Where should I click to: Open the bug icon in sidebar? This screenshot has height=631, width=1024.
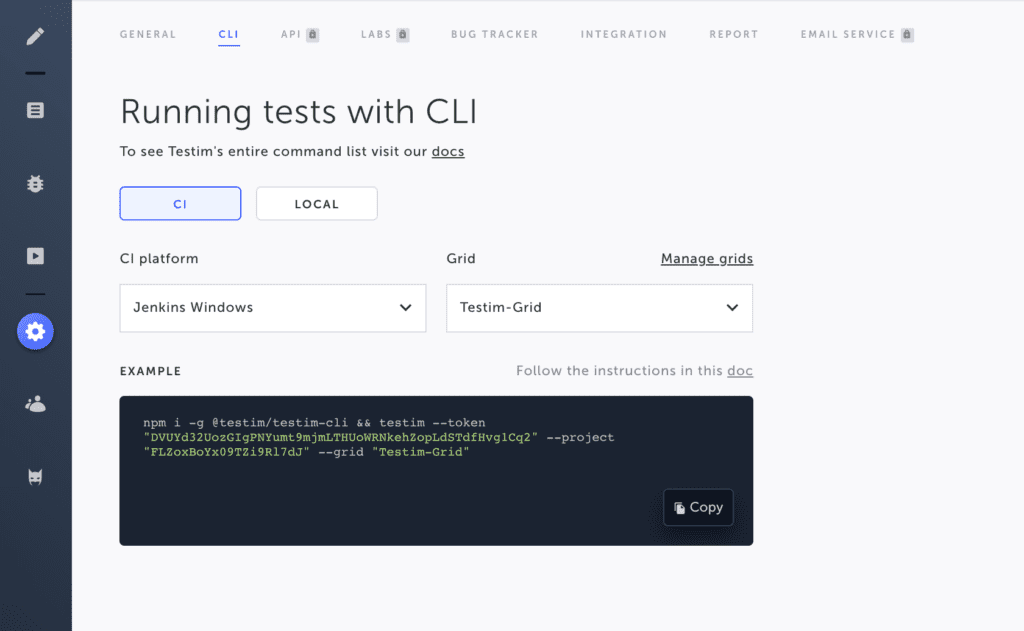click(35, 184)
